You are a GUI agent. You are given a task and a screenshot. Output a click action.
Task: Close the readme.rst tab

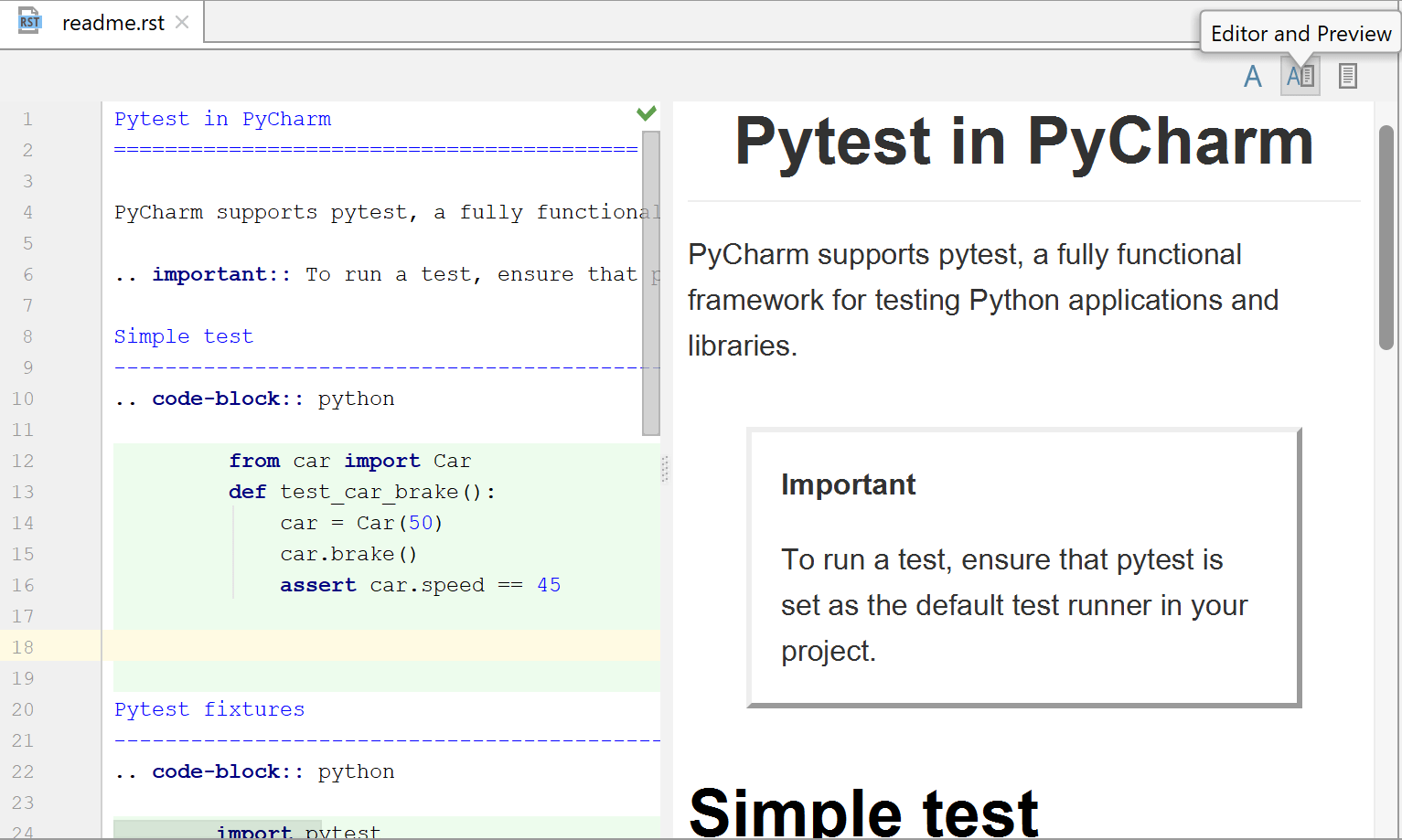point(182,22)
